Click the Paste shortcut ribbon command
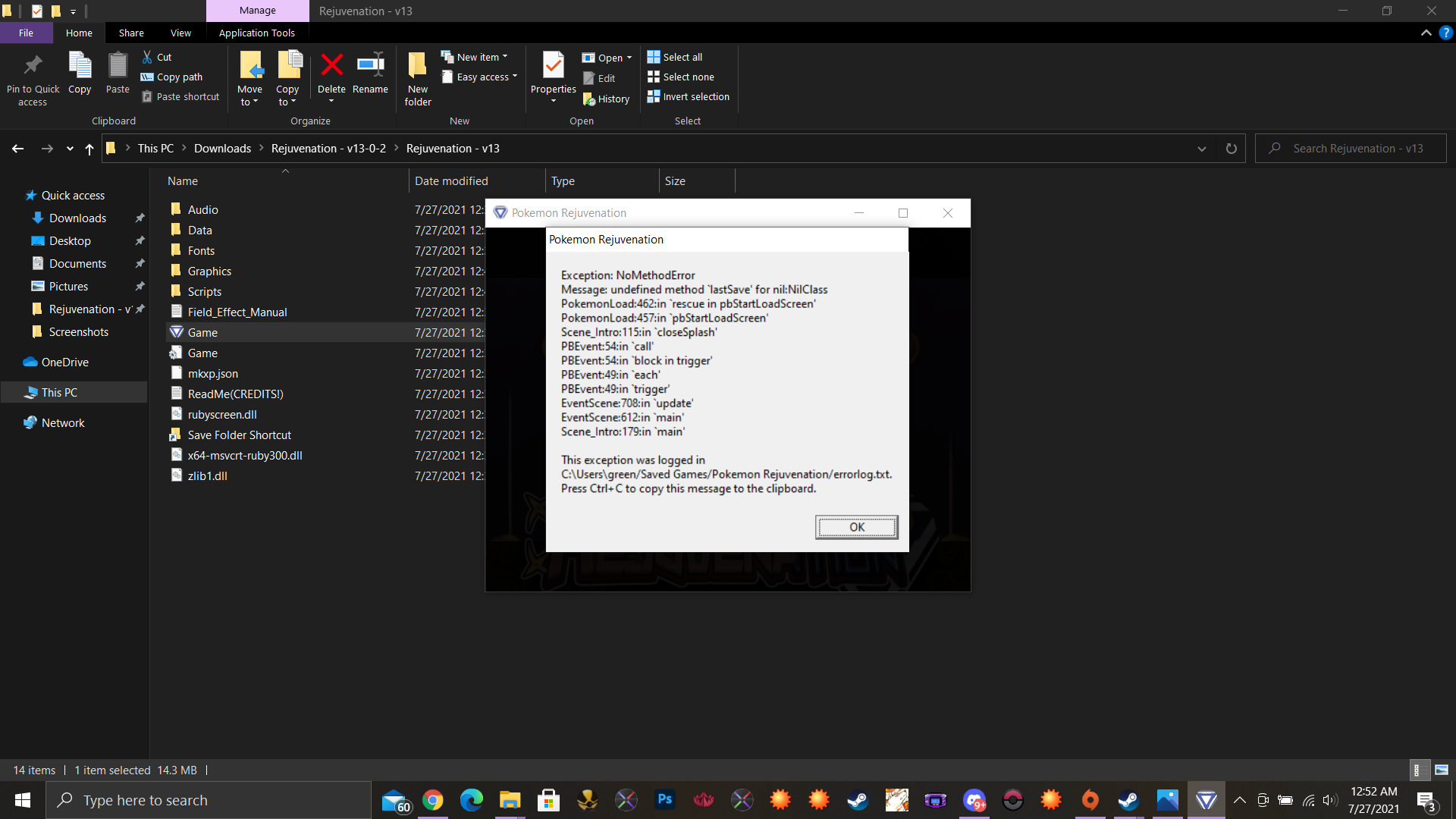Image resolution: width=1456 pixels, height=819 pixels. point(180,96)
